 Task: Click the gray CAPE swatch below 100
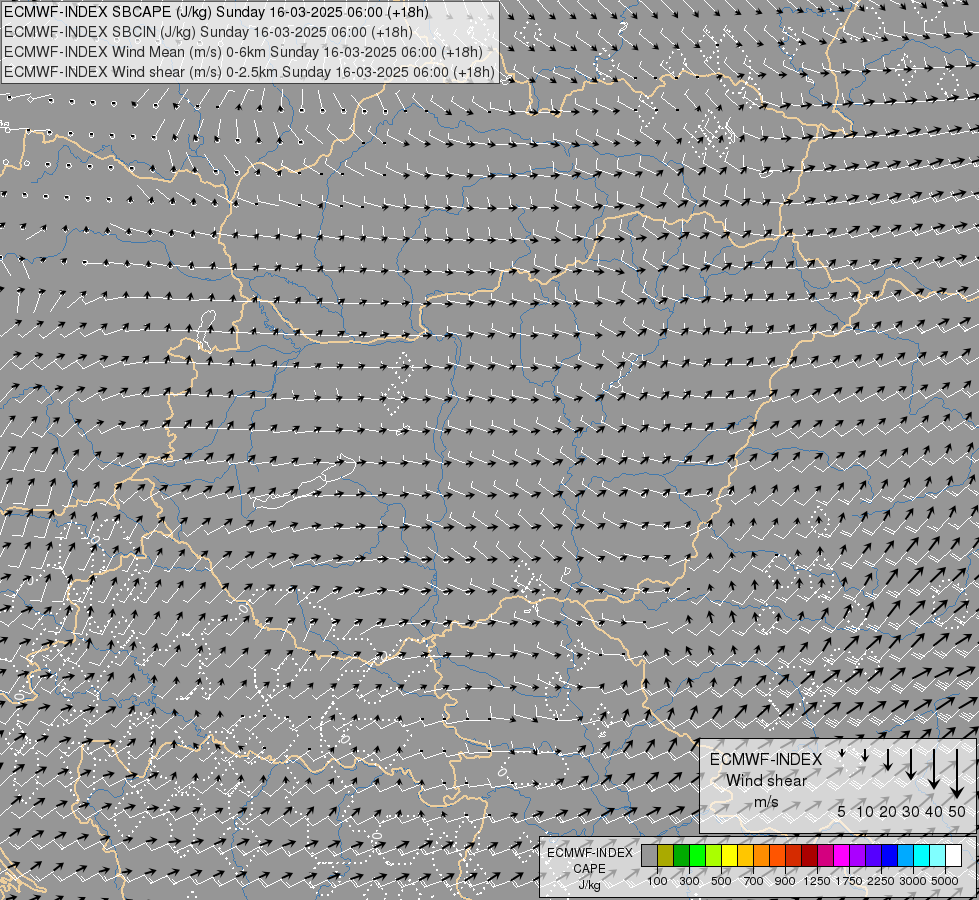(x=650, y=855)
